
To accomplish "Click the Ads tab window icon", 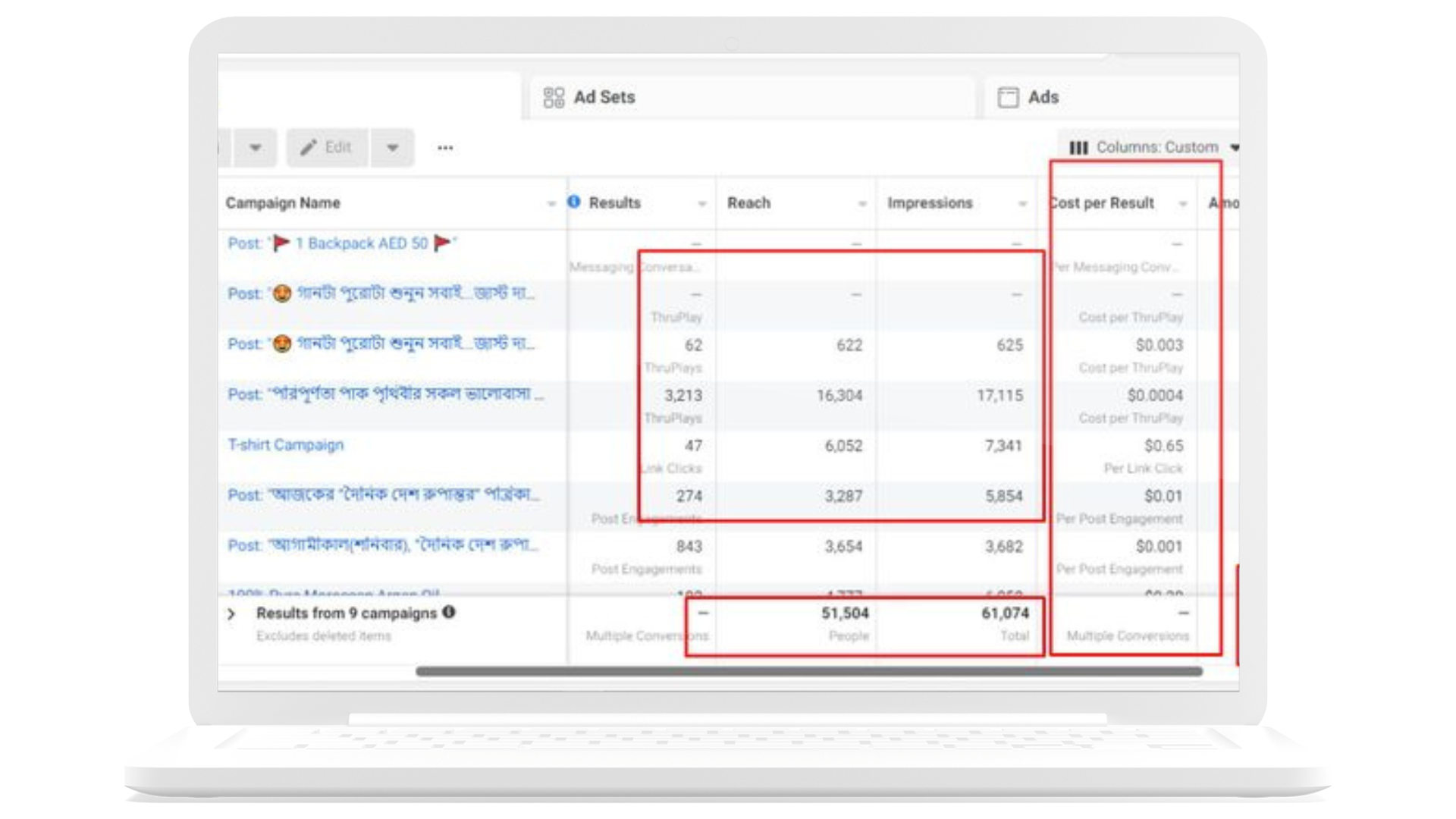I will point(1008,97).
